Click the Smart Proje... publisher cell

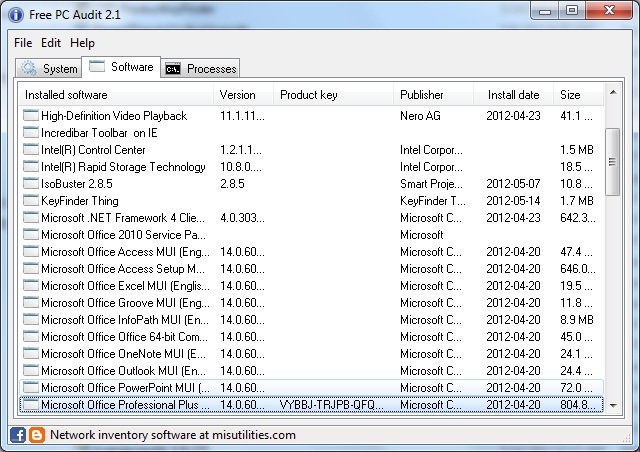[x=431, y=184]
